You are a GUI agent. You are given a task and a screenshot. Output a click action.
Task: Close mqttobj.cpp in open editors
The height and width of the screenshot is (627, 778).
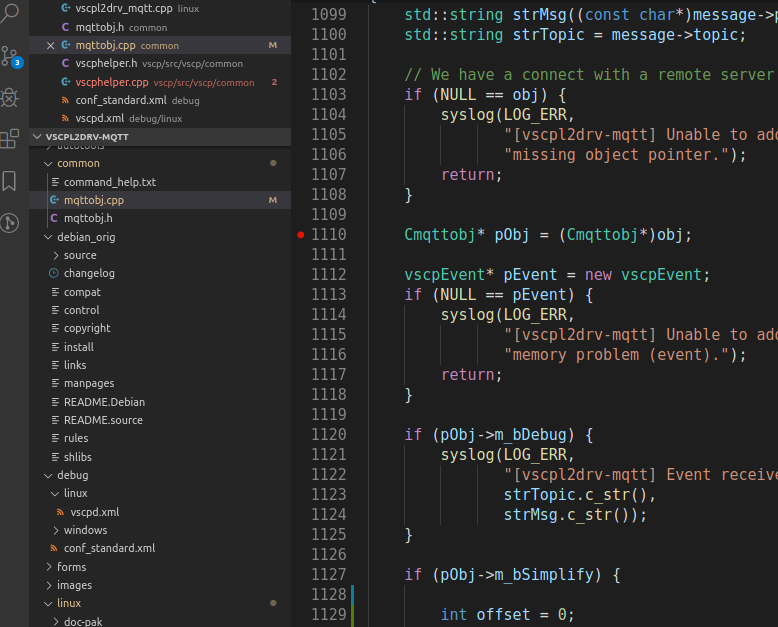coord(50,46)
